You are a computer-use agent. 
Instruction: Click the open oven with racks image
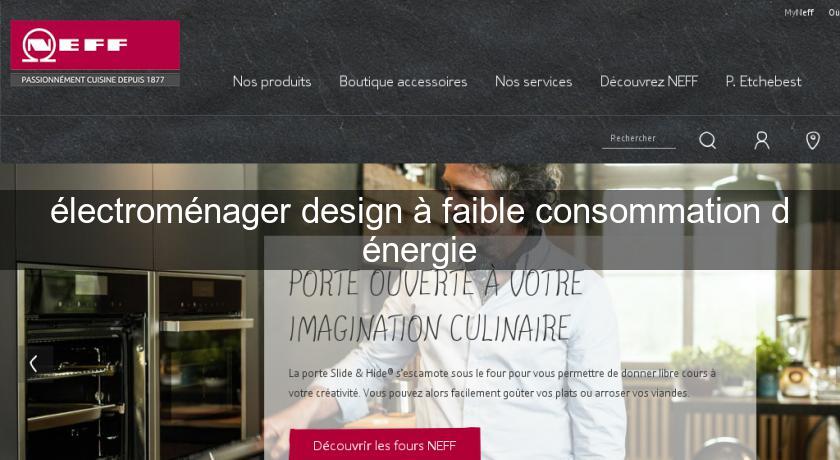tap(84, 362)
